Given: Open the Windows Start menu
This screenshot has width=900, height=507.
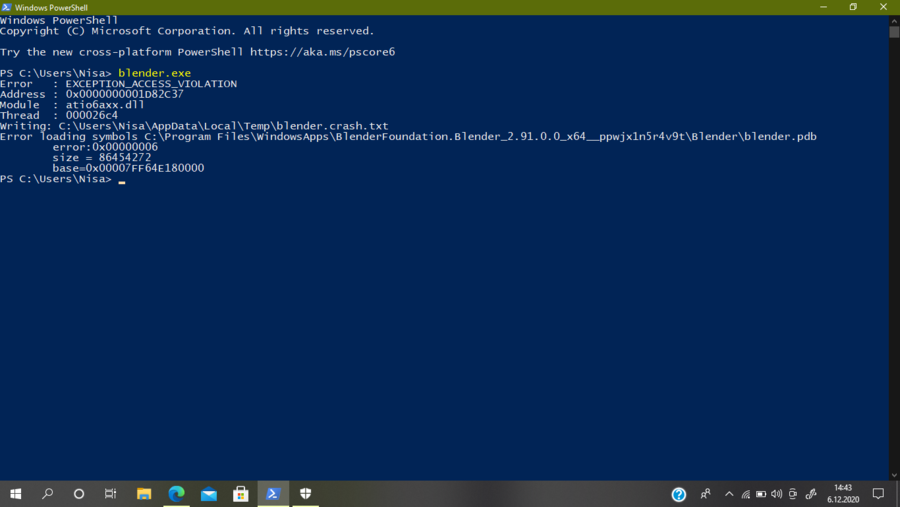Looking at the screenshot, I should coord(15,494).
